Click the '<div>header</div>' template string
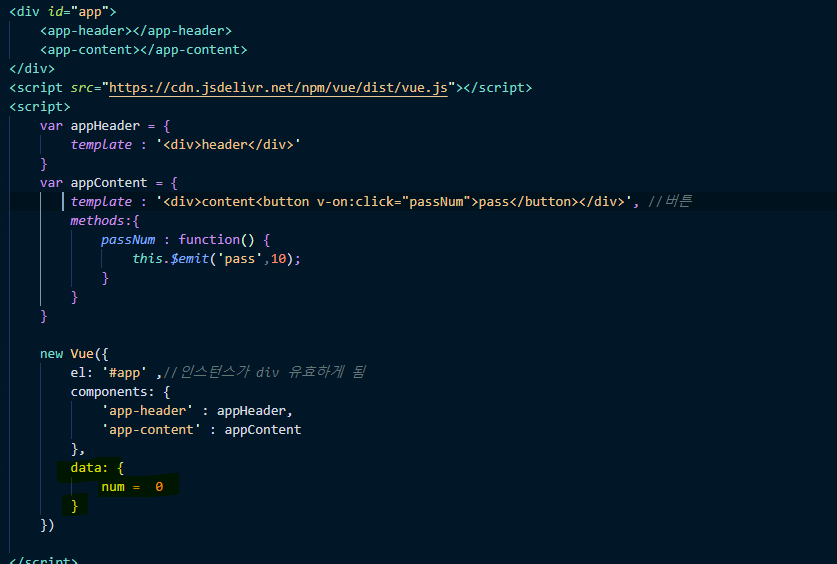 [x=228, y=145]
